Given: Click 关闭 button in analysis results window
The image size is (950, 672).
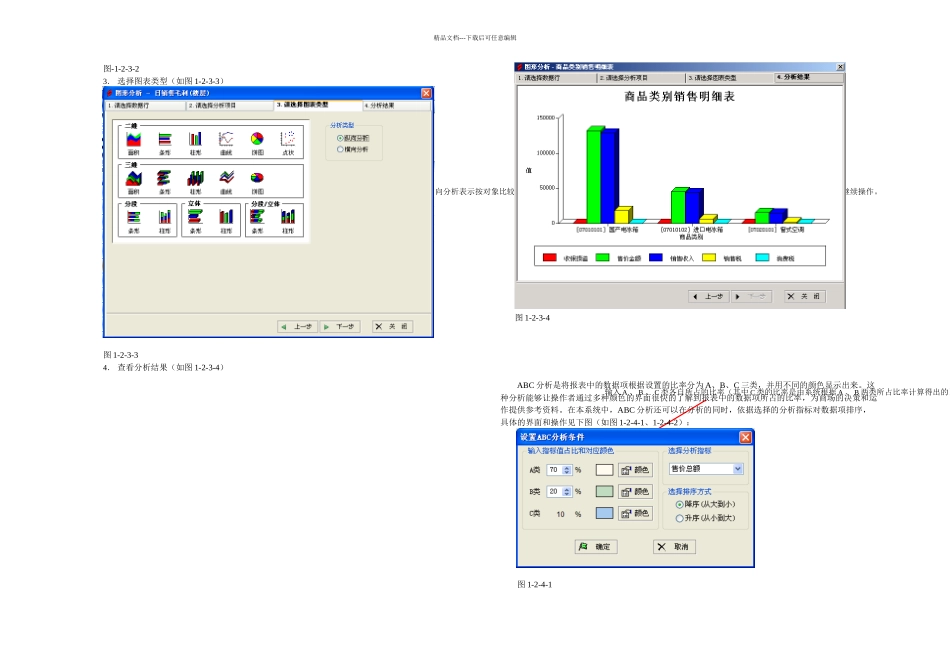Looking at the screenshot, I should coord(804,296).
